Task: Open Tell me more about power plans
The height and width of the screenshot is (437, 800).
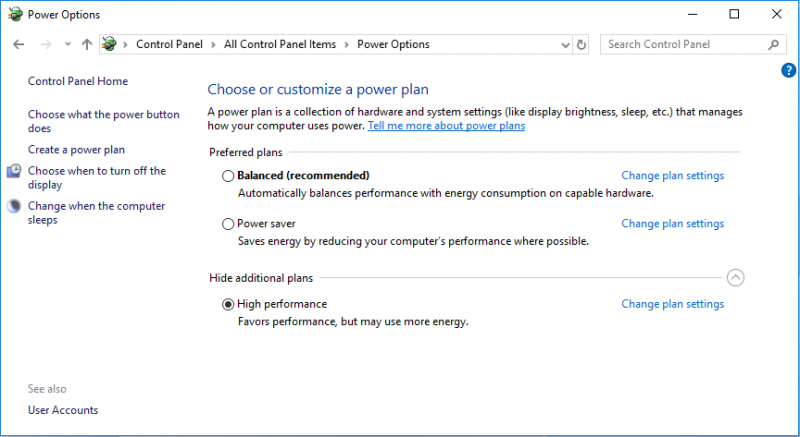Action: 446,125
